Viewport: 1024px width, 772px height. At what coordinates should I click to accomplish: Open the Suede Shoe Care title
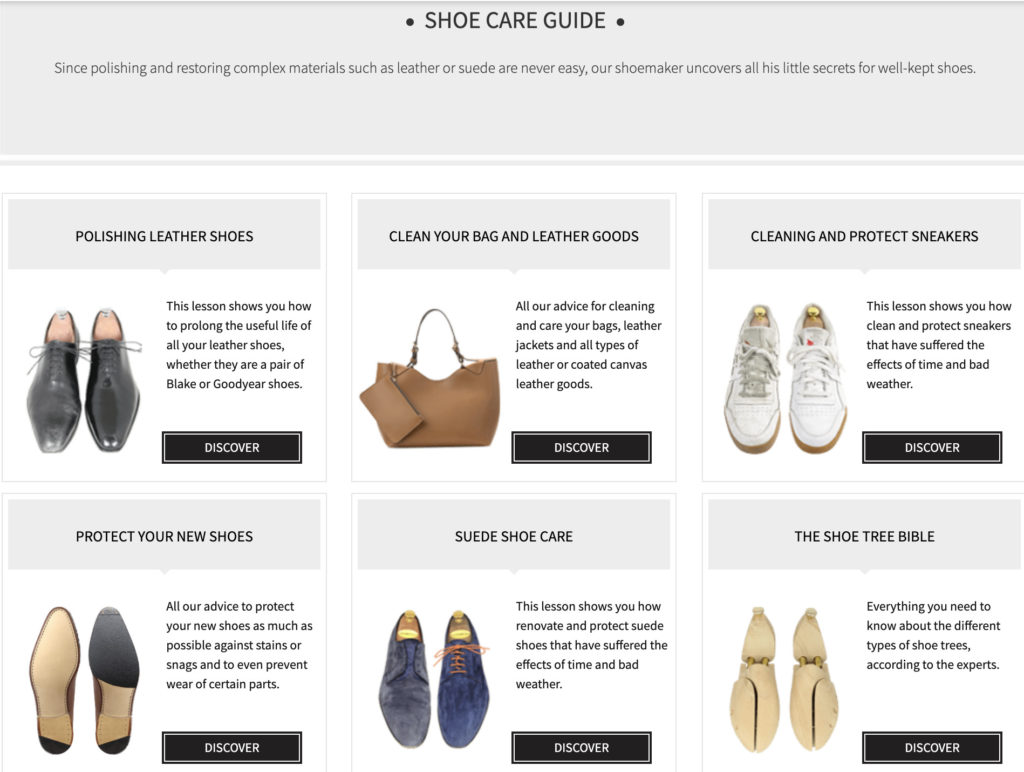[513, 536]
